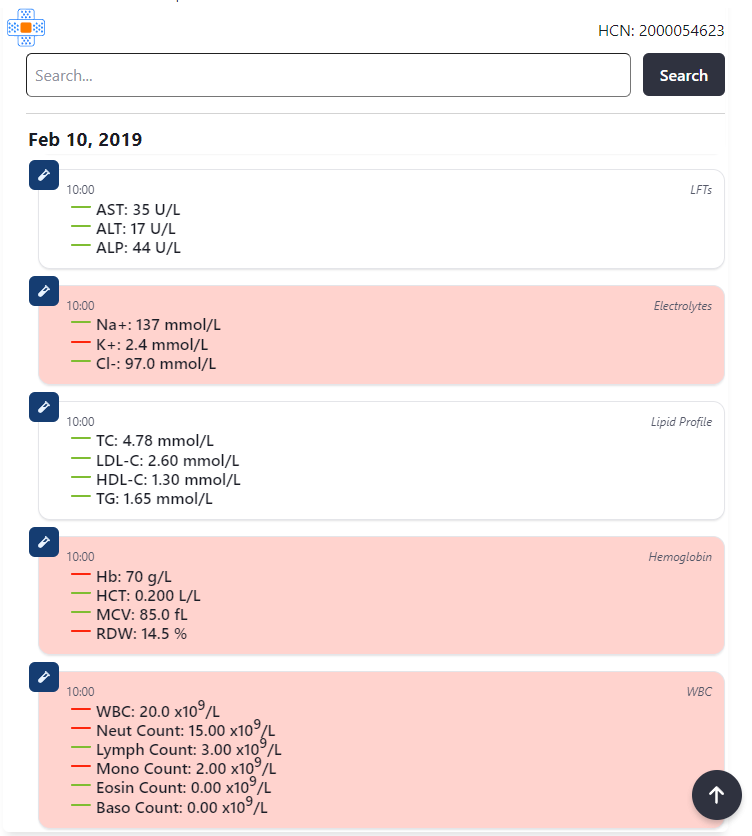Screen dimensions: 752x836
Task: Click the red indicator beside Hb value
Action: (81, 576)
